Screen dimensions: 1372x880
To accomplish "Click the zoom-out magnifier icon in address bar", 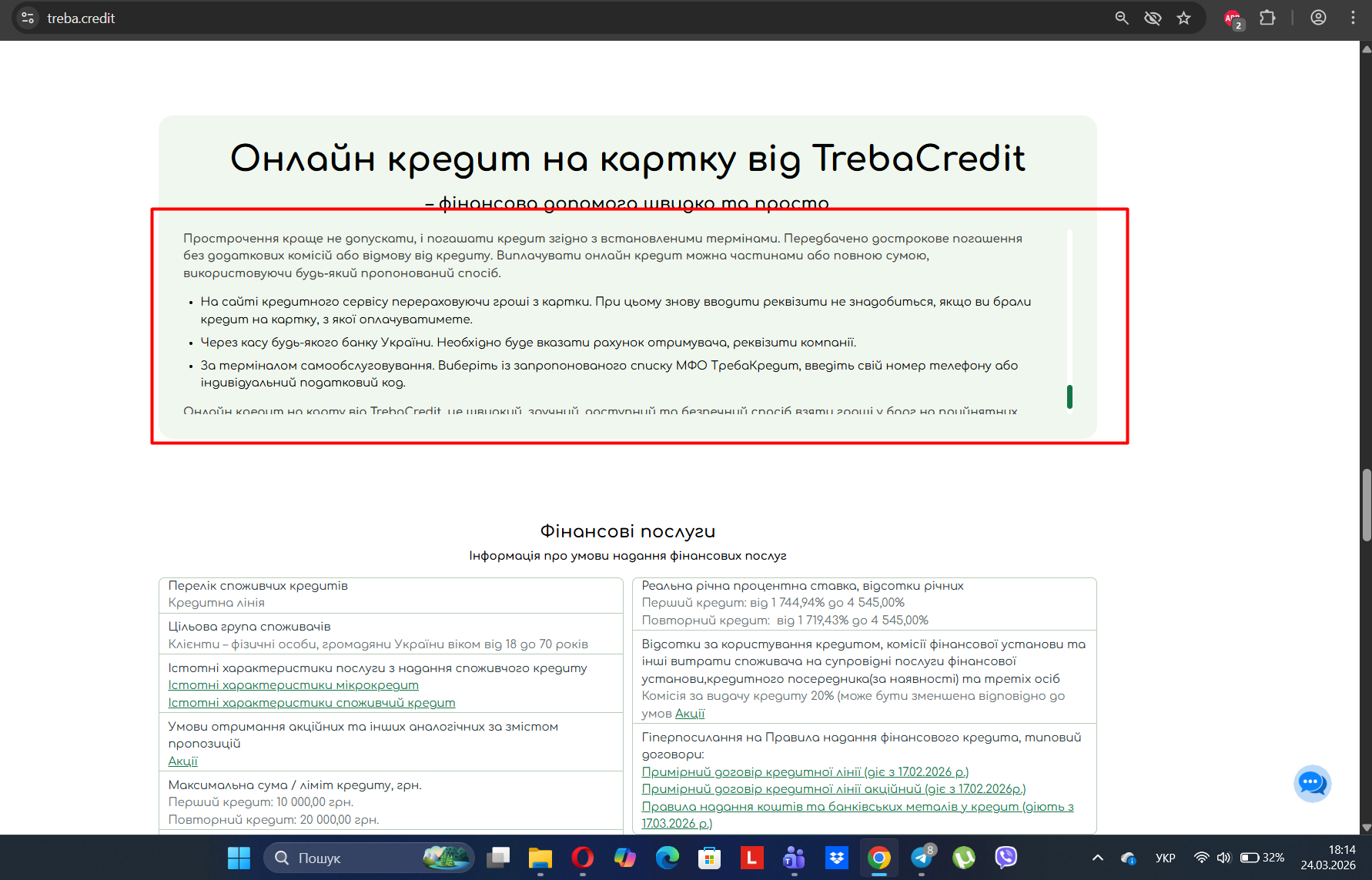I will 1122,18.
